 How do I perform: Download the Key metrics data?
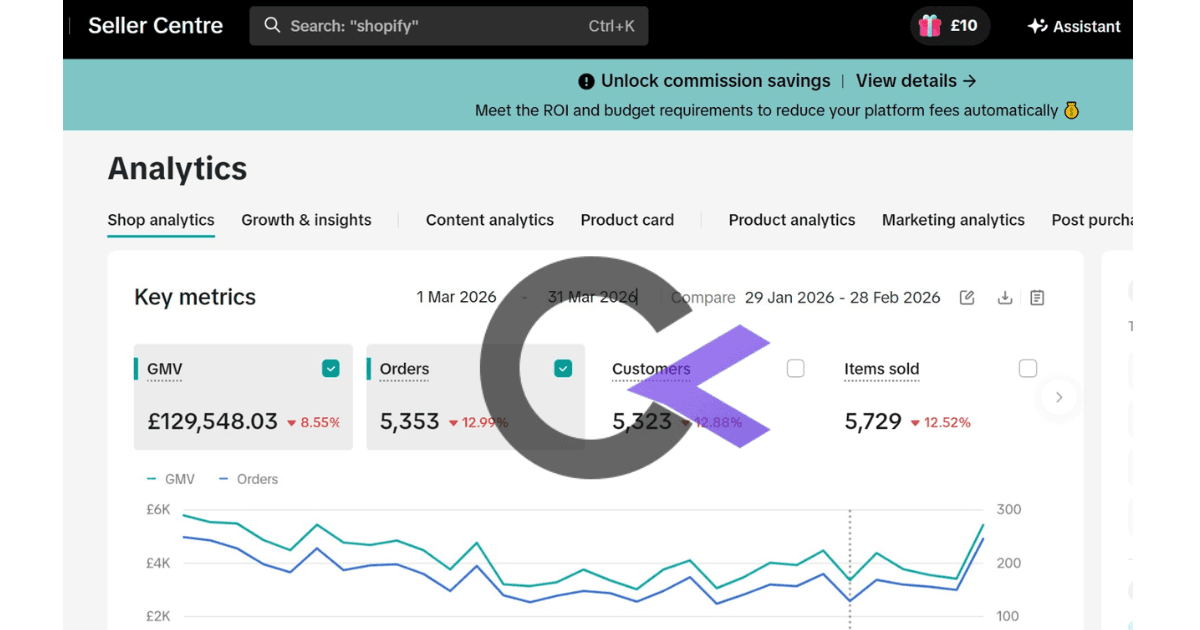click(1005, 298)
